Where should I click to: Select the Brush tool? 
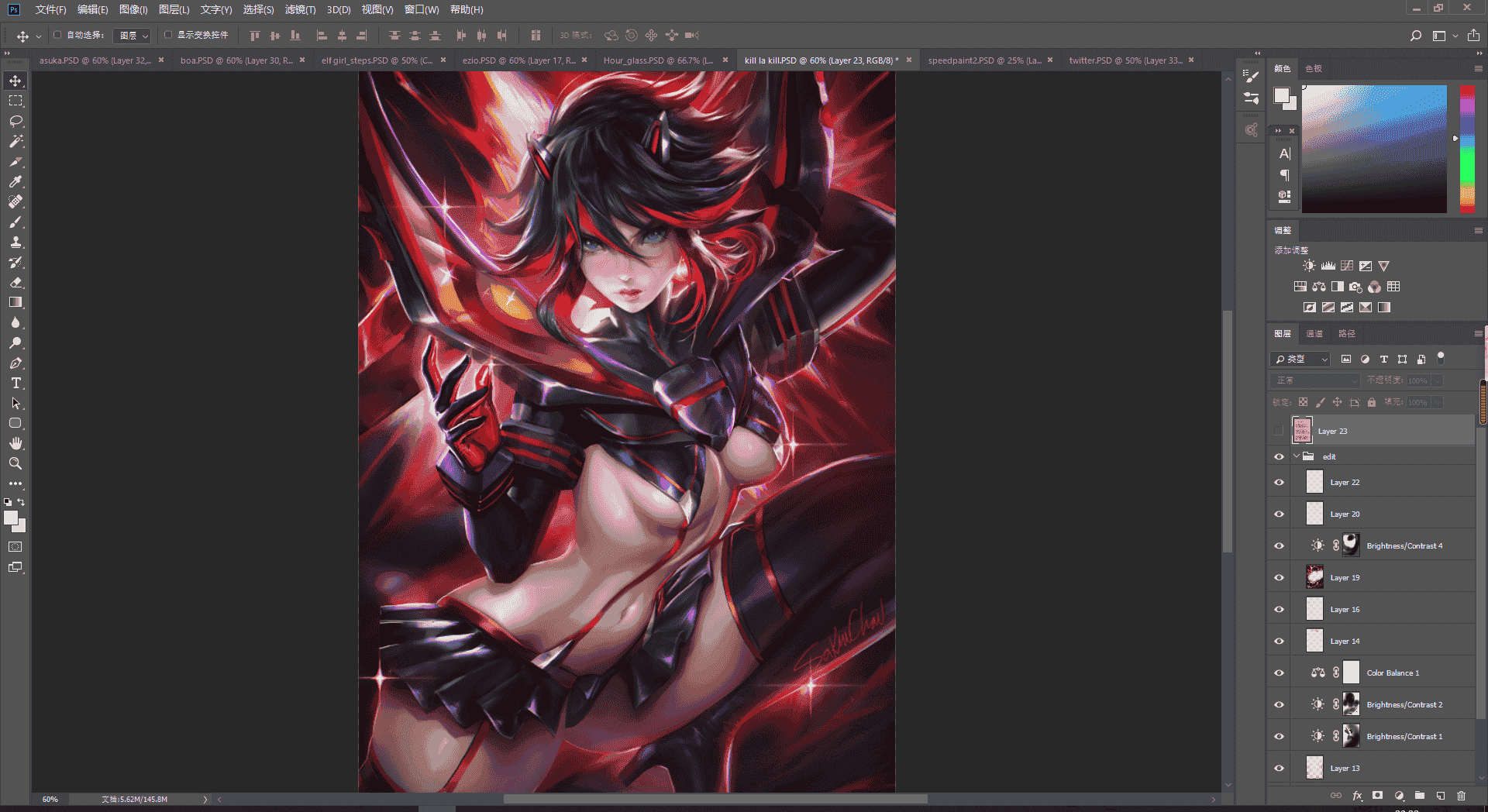[x=15, y=222]
